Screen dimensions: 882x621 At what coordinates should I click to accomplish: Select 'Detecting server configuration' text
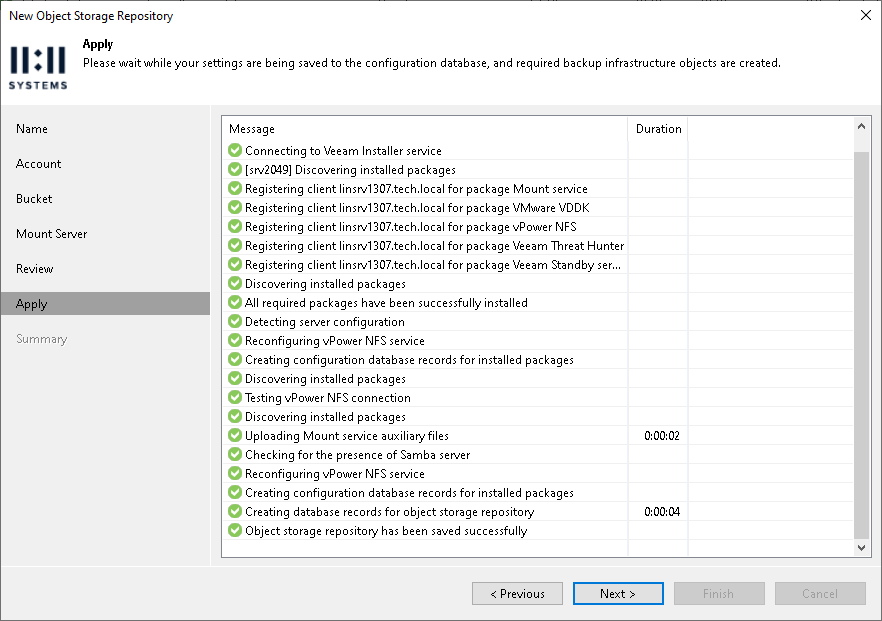tap(325, 321)
